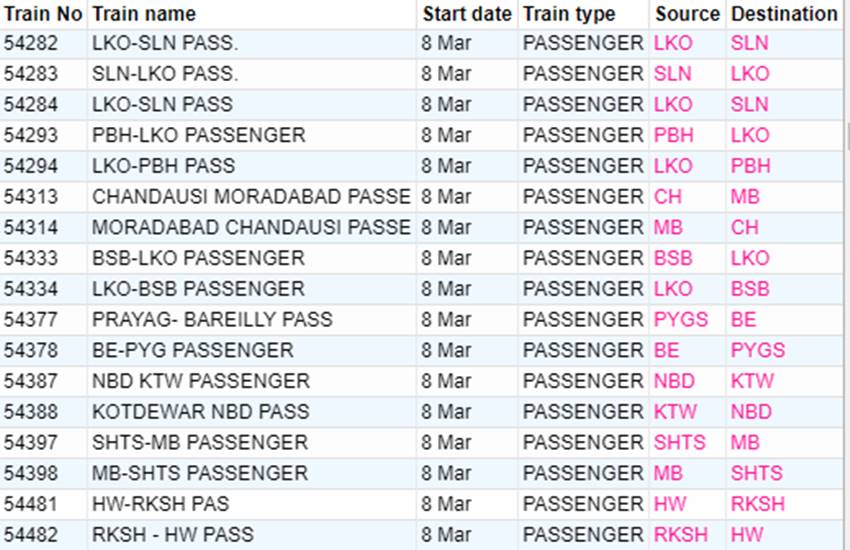The height and width of the screenshot is (550, 850).
Task: Select the KOTDEWAR NBD PASS train name
Action: [201, 412]
